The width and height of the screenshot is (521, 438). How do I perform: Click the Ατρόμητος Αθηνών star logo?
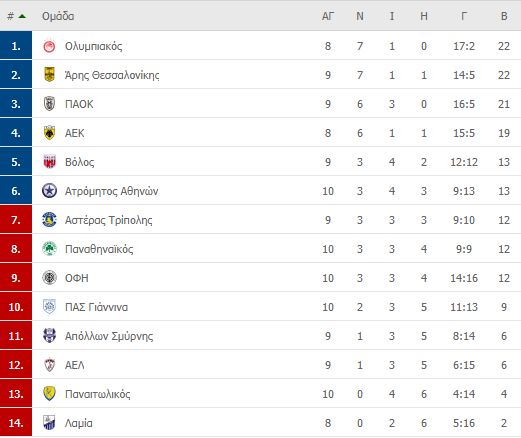49,191
